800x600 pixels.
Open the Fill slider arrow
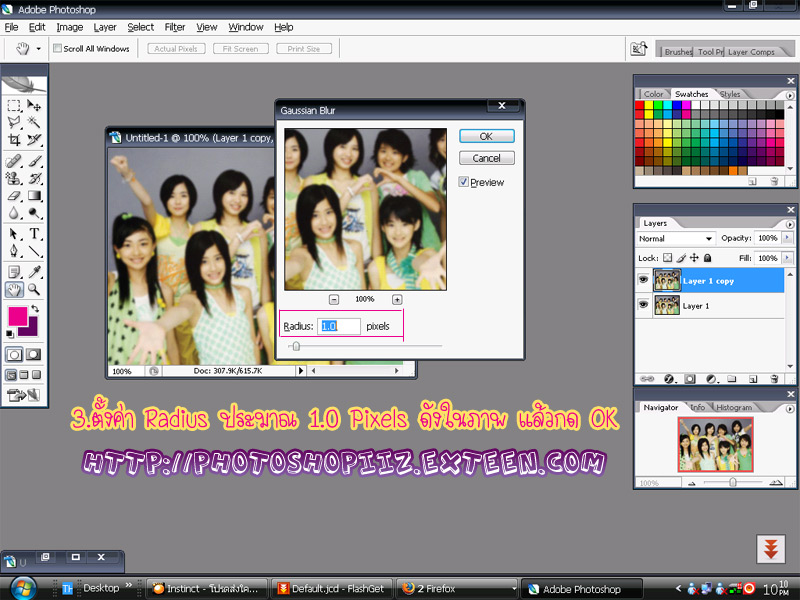pos(787,258)
